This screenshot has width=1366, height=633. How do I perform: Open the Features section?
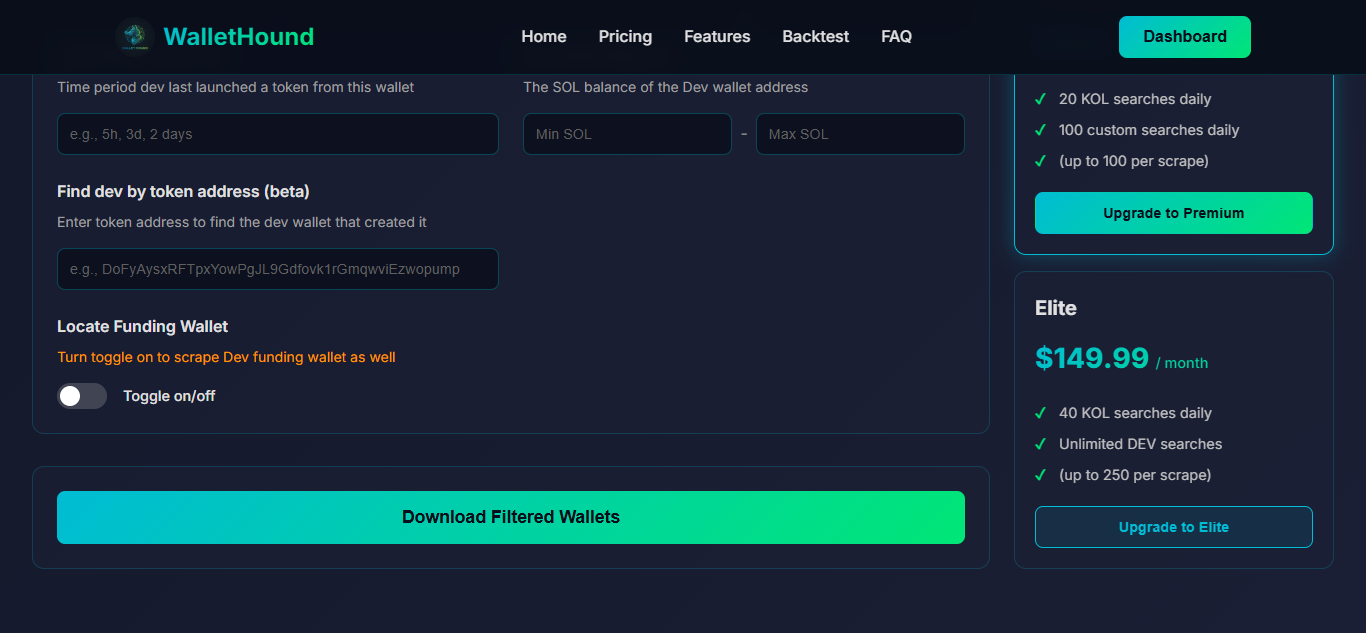716,36
